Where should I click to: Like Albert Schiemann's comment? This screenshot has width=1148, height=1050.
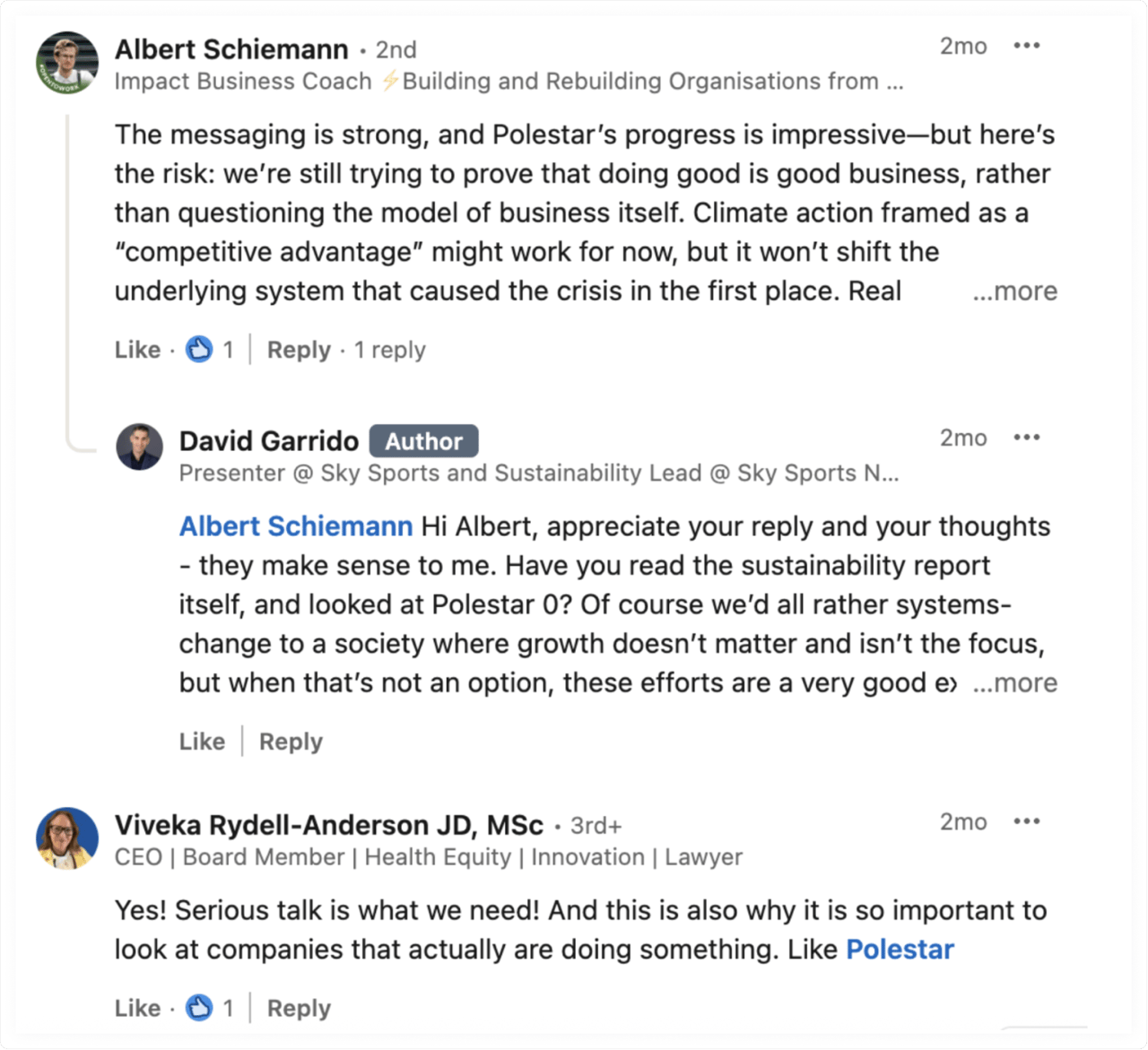click(x=137, y=350)
